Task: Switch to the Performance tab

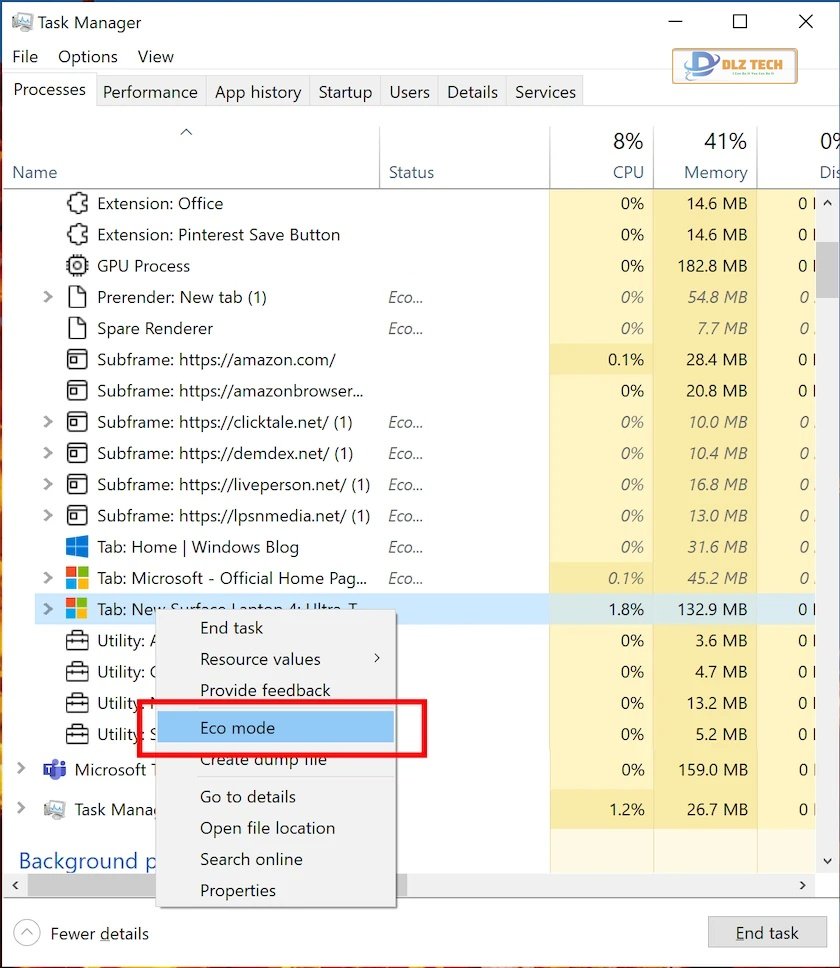Action: [x=150, y=91]
